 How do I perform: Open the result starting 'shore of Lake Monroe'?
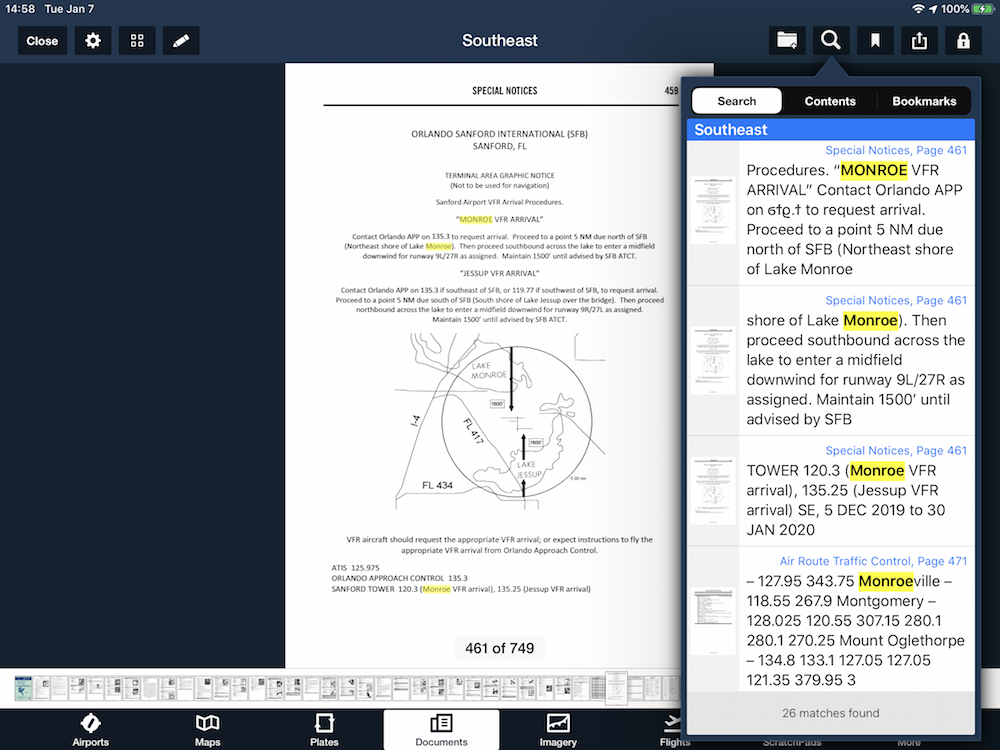[831, 361]
